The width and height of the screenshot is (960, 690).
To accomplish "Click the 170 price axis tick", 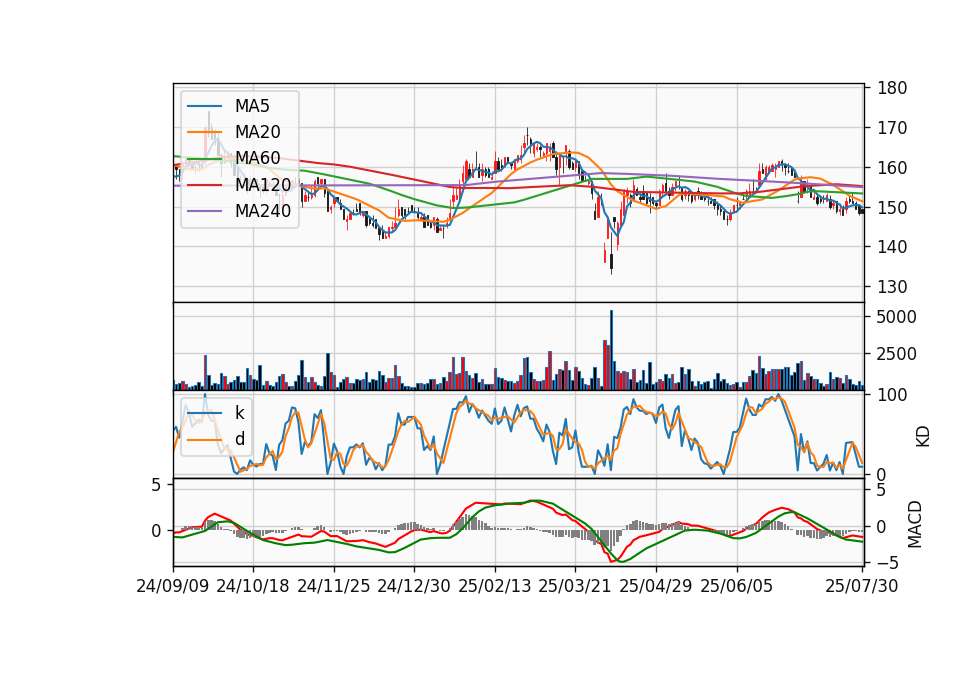I will (x=892, y=128).
